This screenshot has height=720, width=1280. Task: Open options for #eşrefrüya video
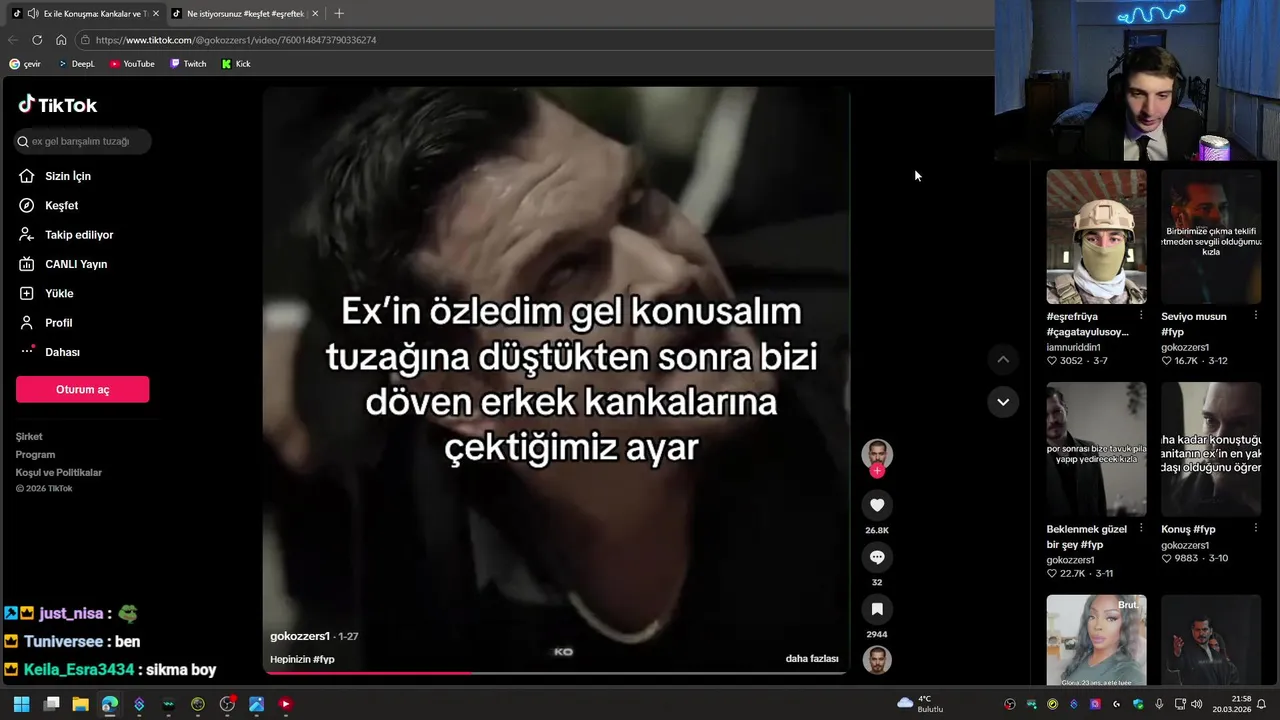(1141, 316)
